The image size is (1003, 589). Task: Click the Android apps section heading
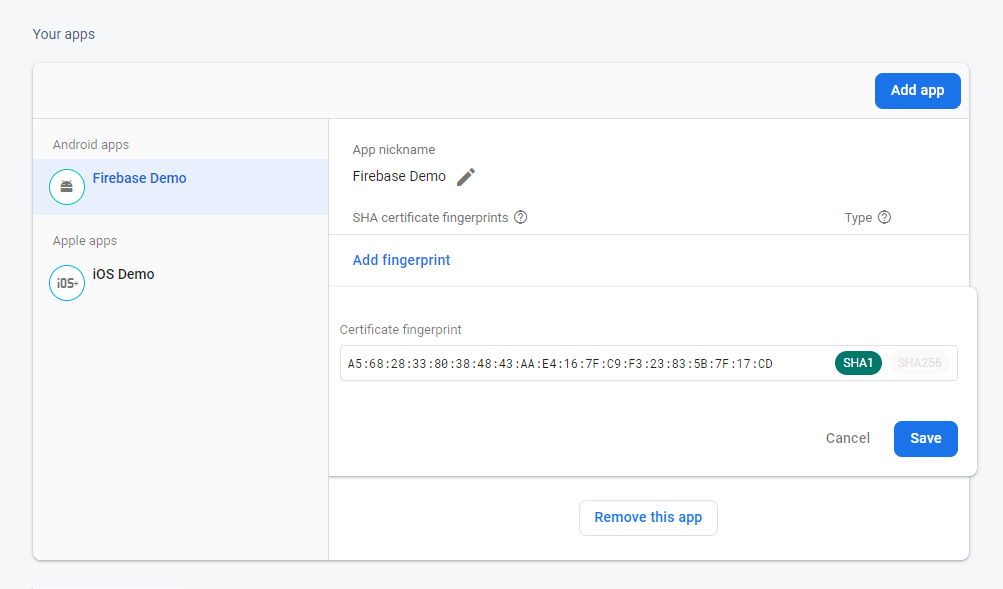[91, 145]
